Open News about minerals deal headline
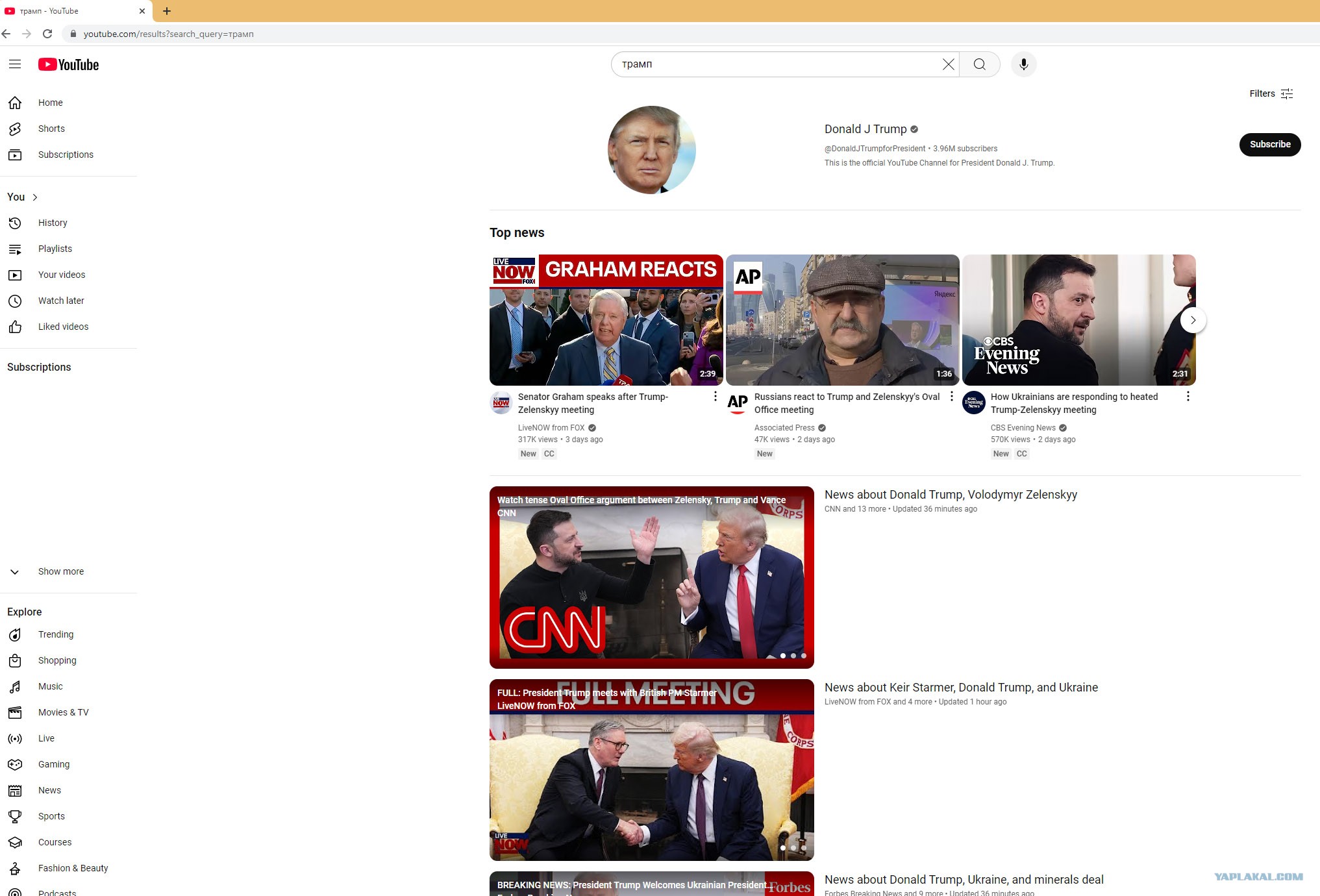1320x896 pixels. (964, 880)
